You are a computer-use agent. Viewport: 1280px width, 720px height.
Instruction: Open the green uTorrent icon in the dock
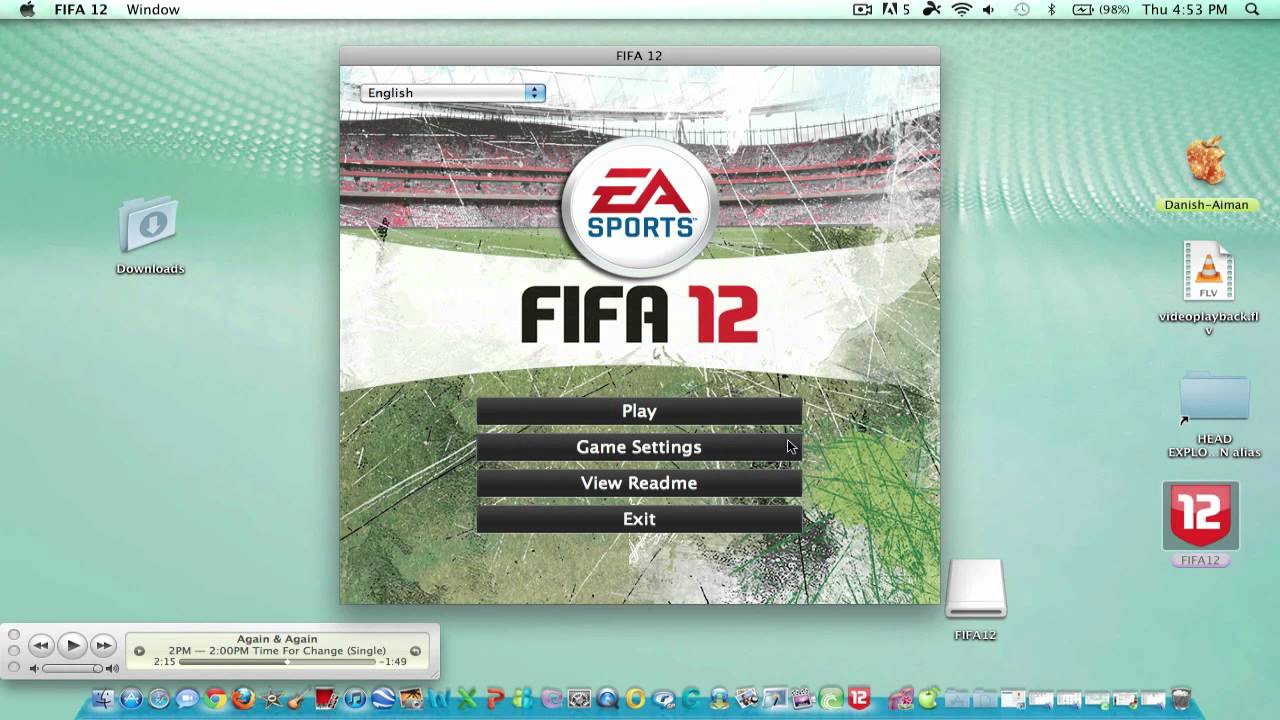[830, 698]
